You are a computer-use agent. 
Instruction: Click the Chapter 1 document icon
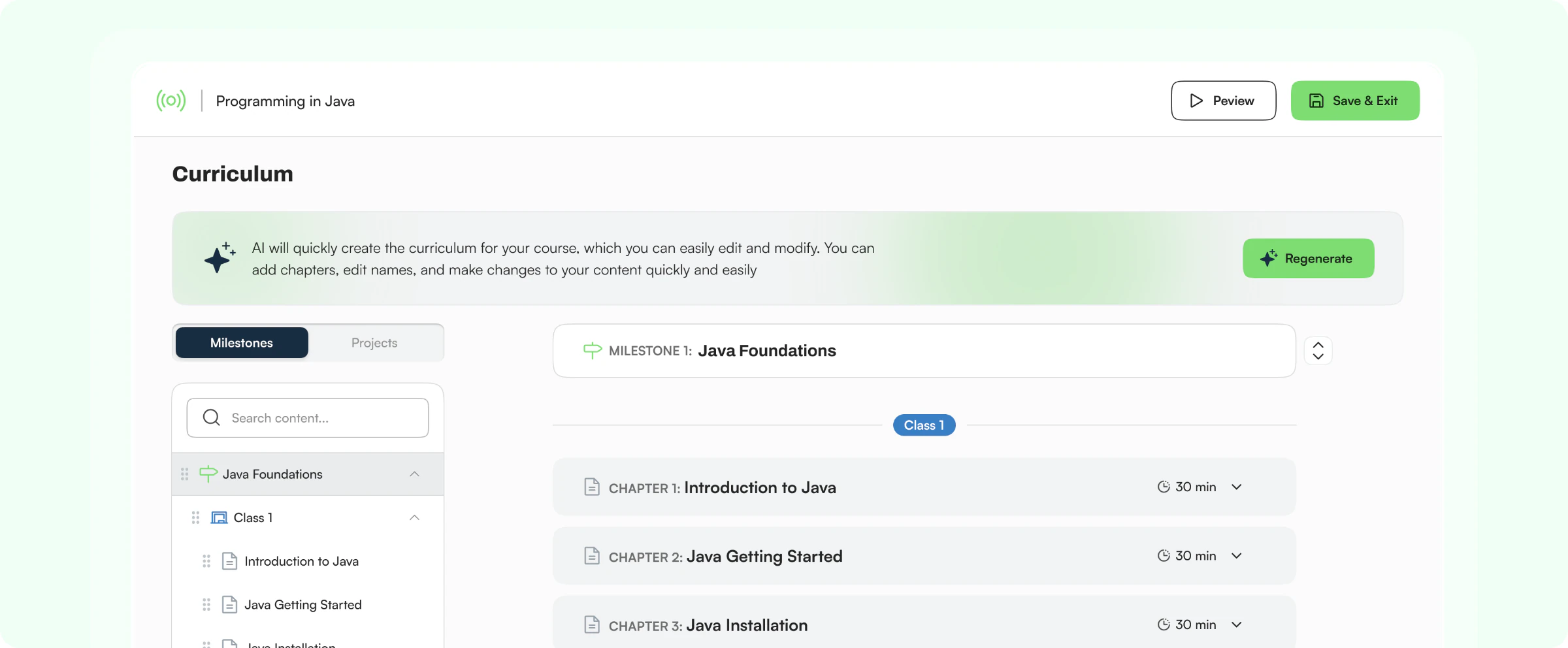click(x=592, y=487)
